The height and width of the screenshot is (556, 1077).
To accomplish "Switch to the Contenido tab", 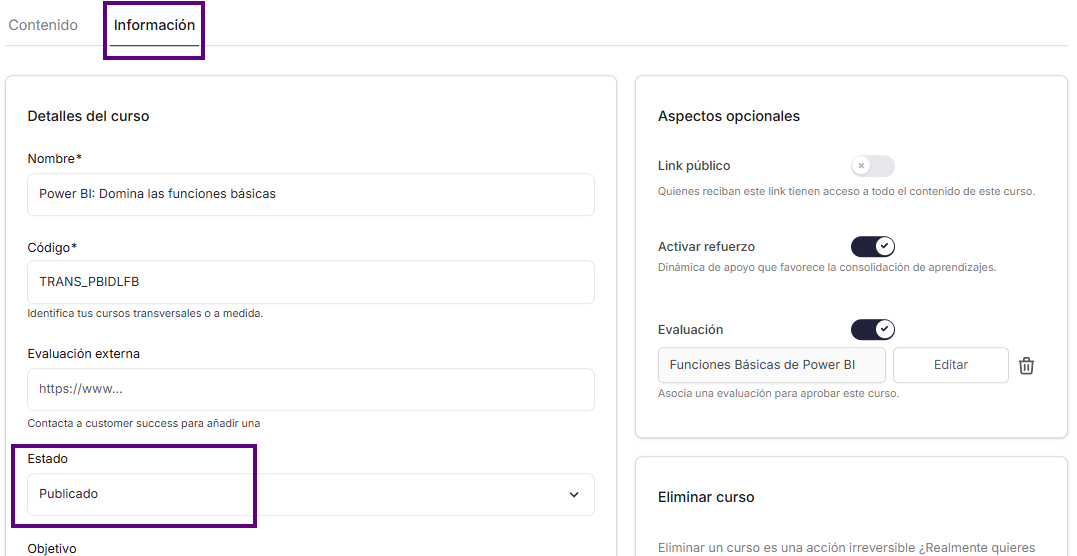I will point(43,25).
